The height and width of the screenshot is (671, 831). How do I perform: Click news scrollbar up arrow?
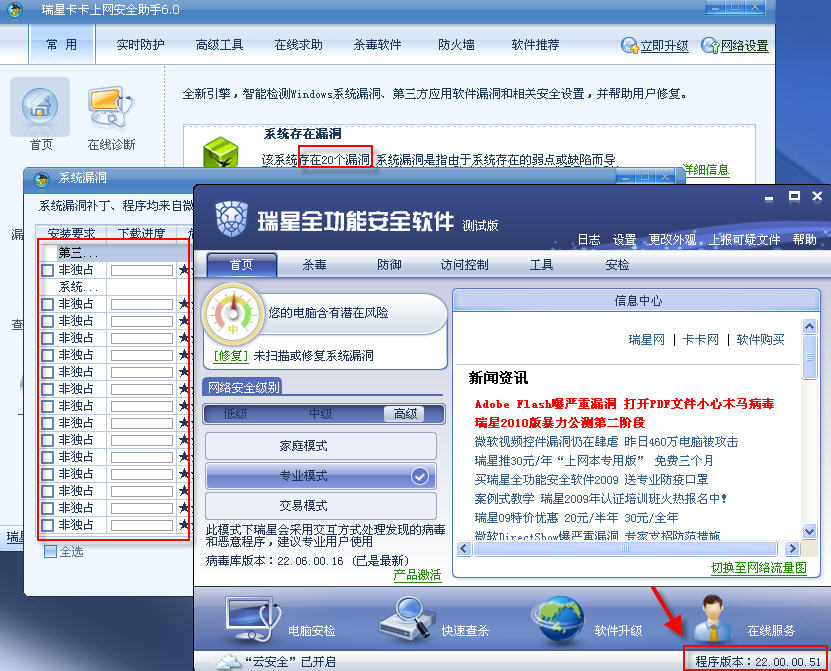809,326
